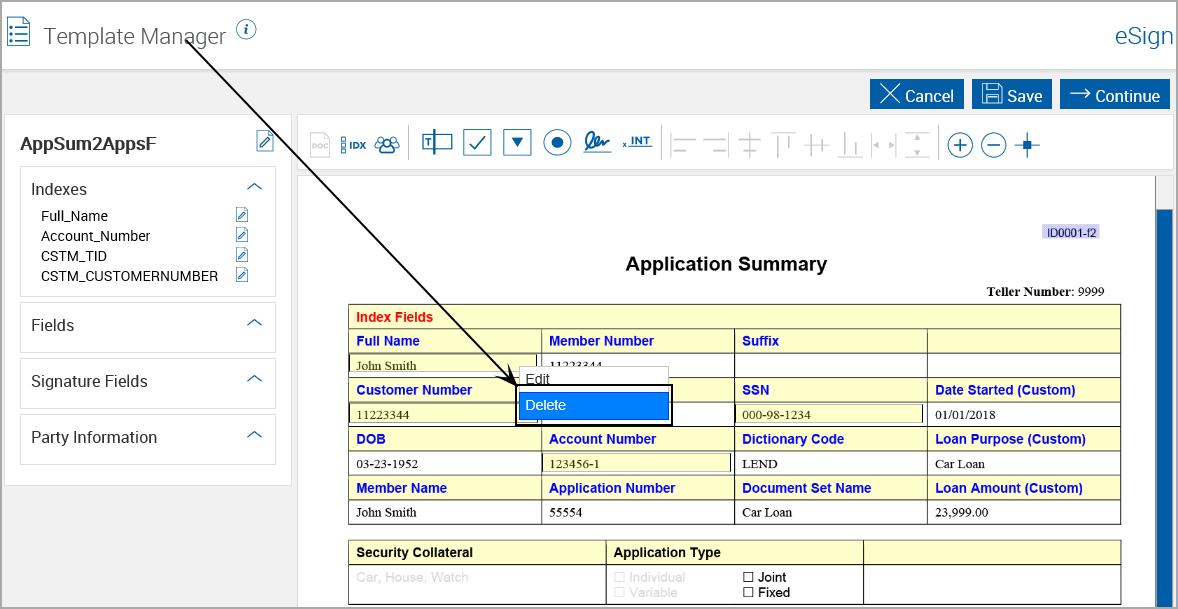Collapse the Indexes section
1178x609 pixels.
click(x=255, y=187)
